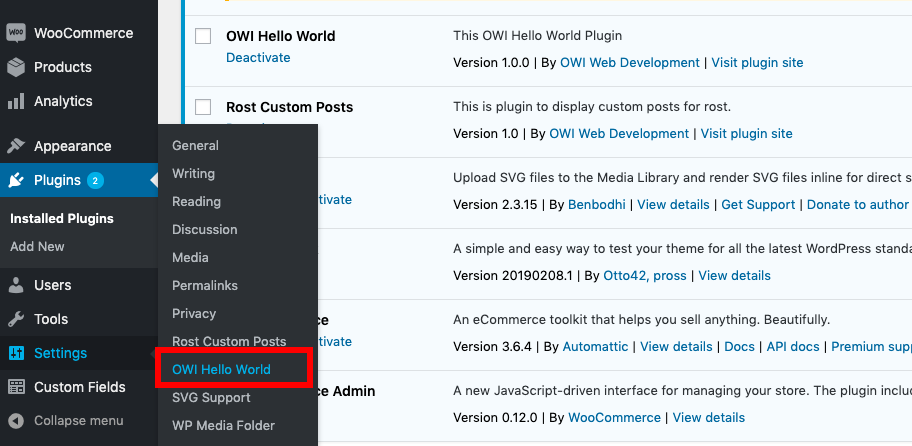Open General settings from flyout
Viewport: 912px width, 446px height.
195,145
